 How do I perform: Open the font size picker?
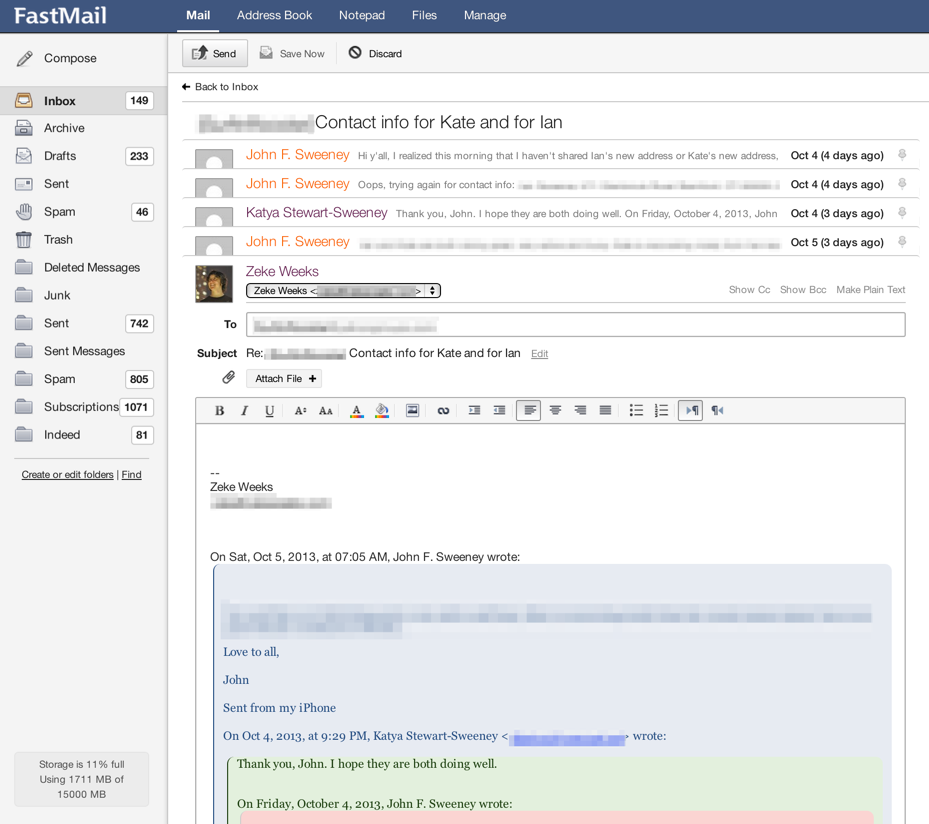pyautogui.click(x=300, y=411)
